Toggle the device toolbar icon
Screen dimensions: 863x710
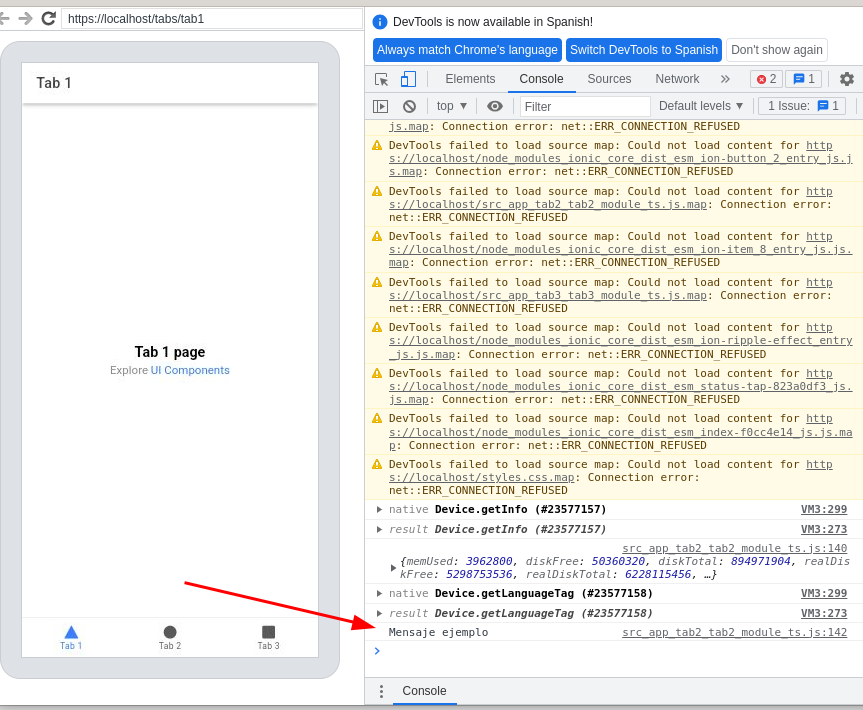pyautogui.click(x=408, y=79)
